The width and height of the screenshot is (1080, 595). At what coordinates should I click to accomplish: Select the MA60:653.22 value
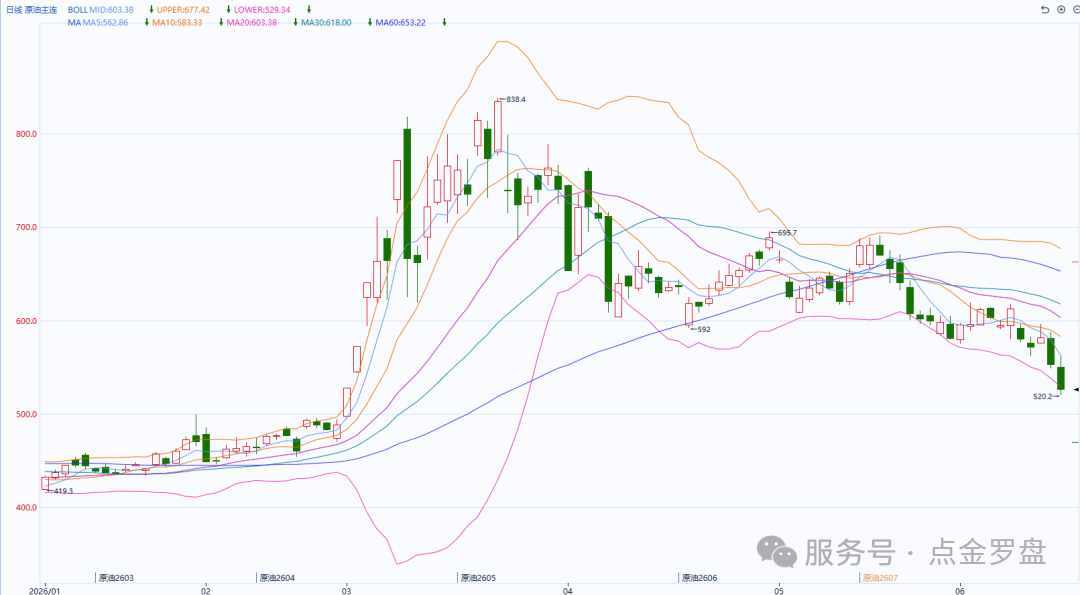pos(401,23)
